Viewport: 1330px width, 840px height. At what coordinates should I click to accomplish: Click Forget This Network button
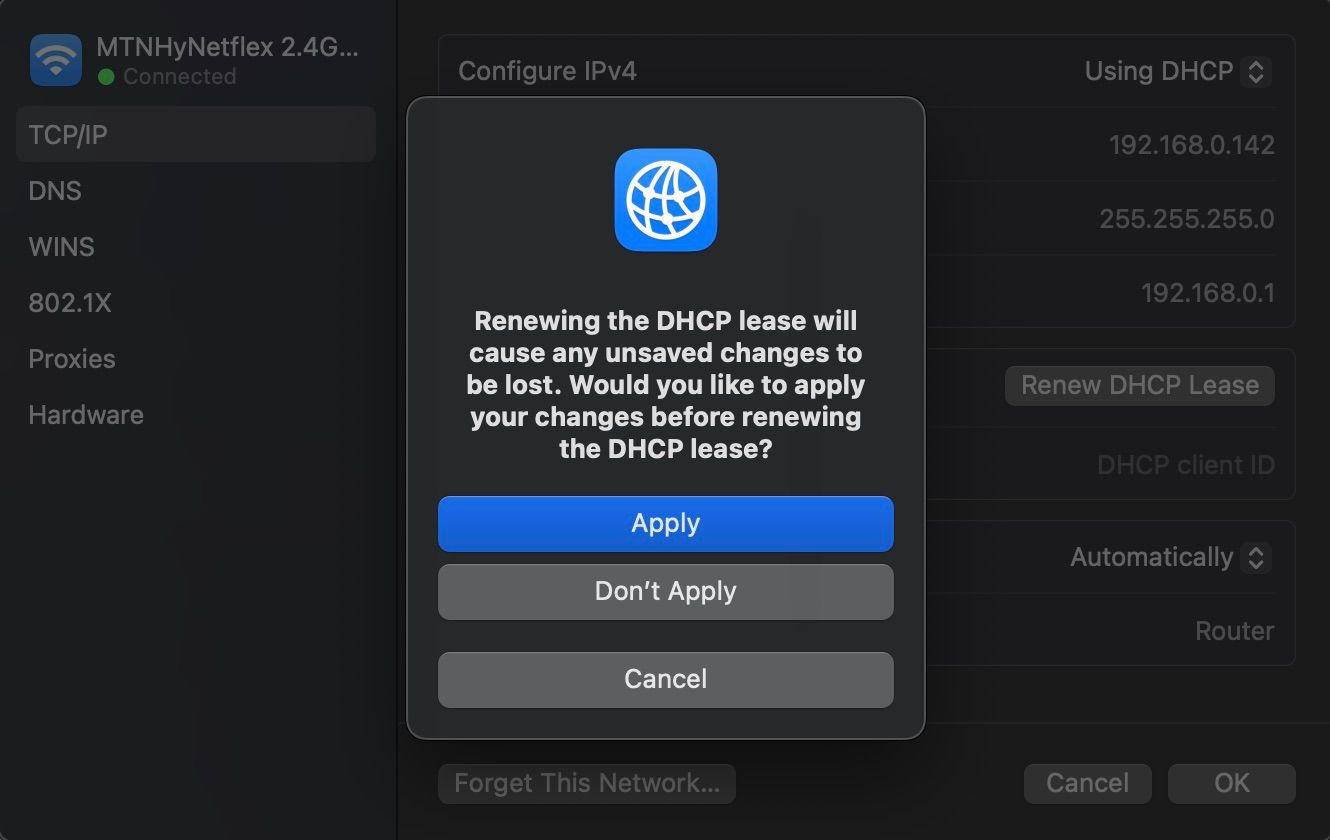(586, 783)
